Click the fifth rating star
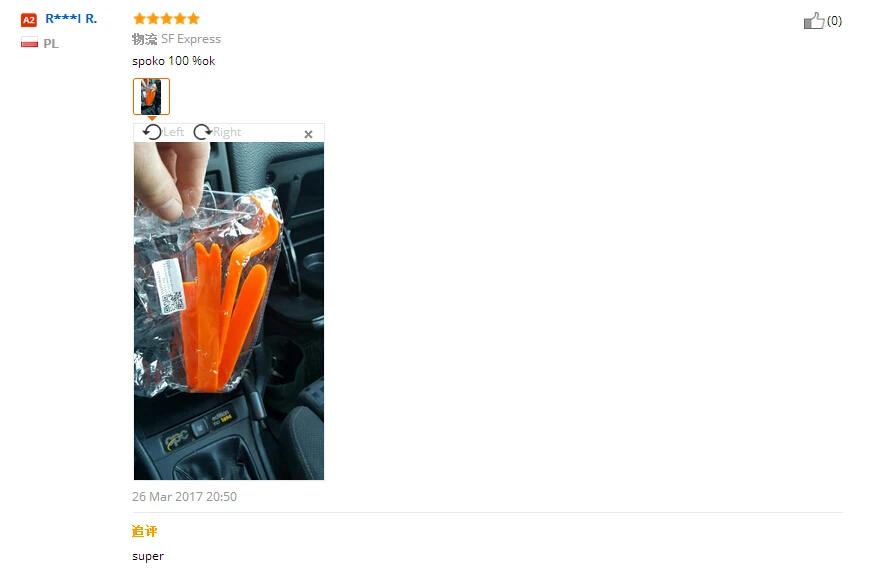The image size is (874, 580). [x=193, y=19]
